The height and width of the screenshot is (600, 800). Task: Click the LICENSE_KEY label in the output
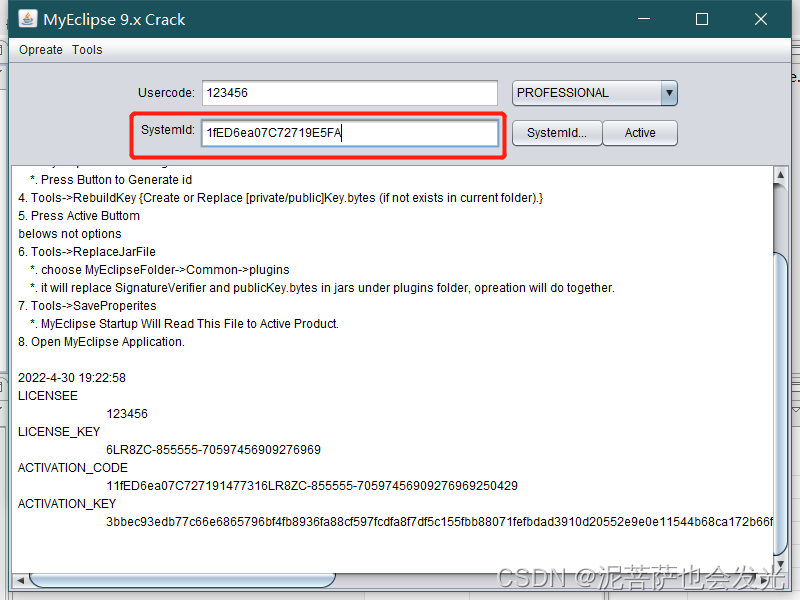click(59, 432)
